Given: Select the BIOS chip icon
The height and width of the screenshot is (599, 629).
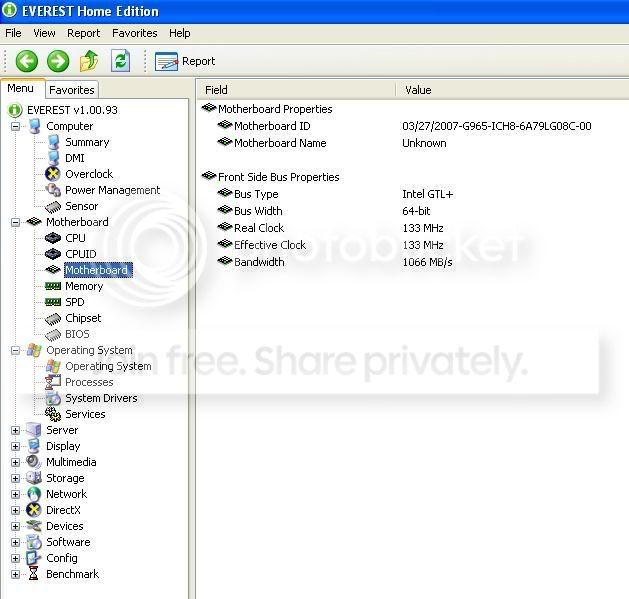Looking at the screenshot, I should point(53,335).
